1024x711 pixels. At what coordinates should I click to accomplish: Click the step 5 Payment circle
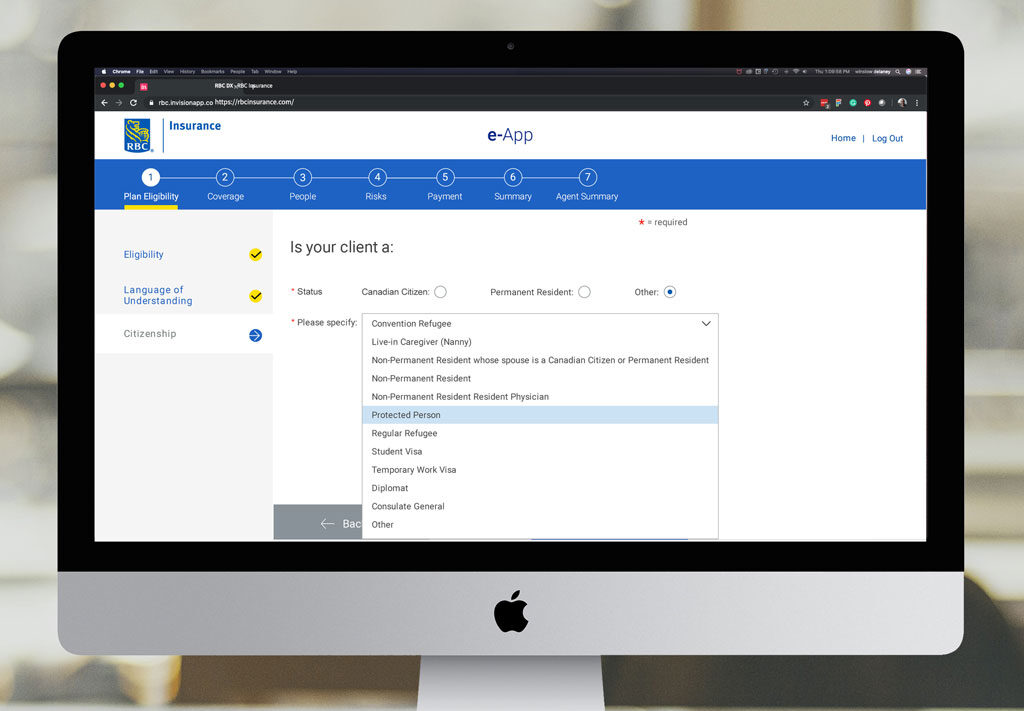pos(445,178)
